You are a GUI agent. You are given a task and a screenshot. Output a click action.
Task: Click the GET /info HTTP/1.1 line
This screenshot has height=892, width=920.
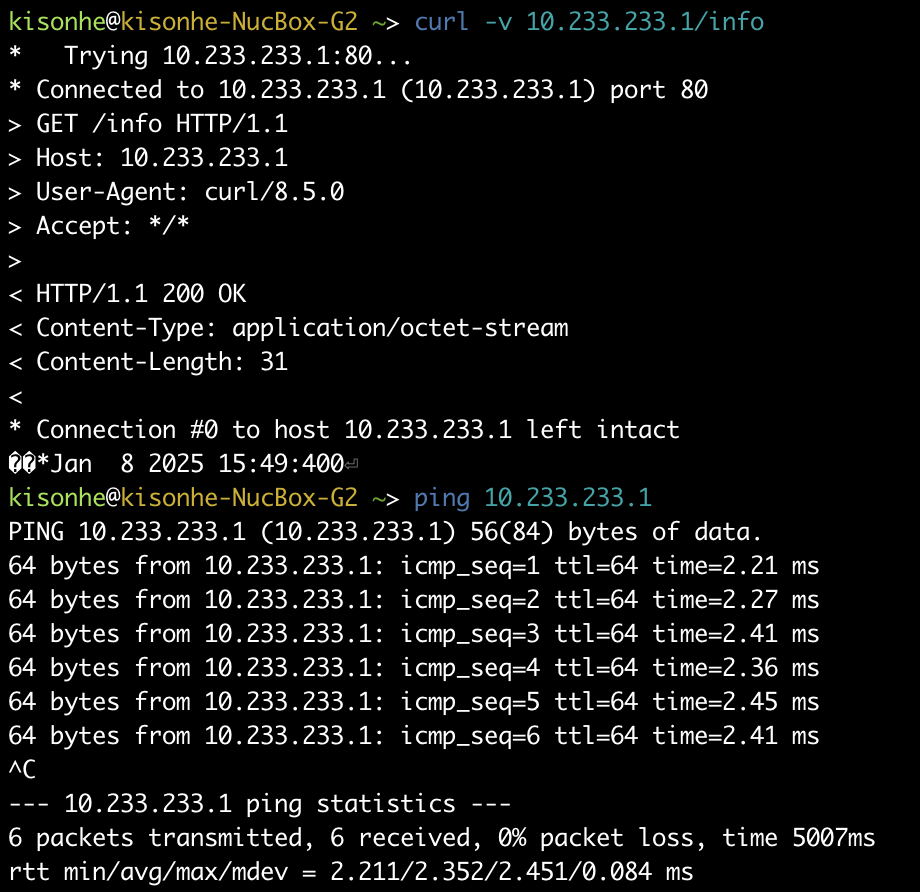coord(148,124)
